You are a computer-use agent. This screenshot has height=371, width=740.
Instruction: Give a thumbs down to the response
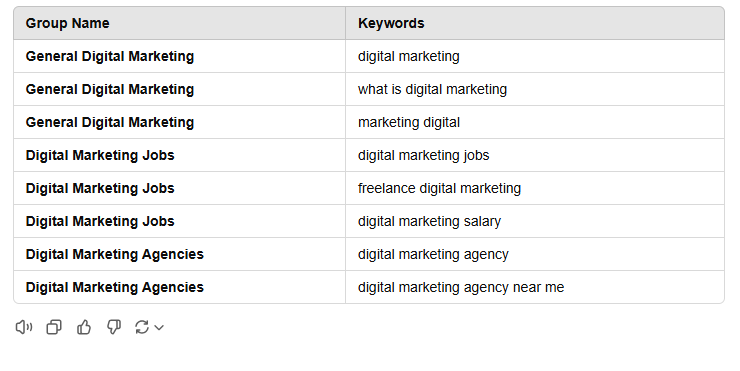pos(114,327)
